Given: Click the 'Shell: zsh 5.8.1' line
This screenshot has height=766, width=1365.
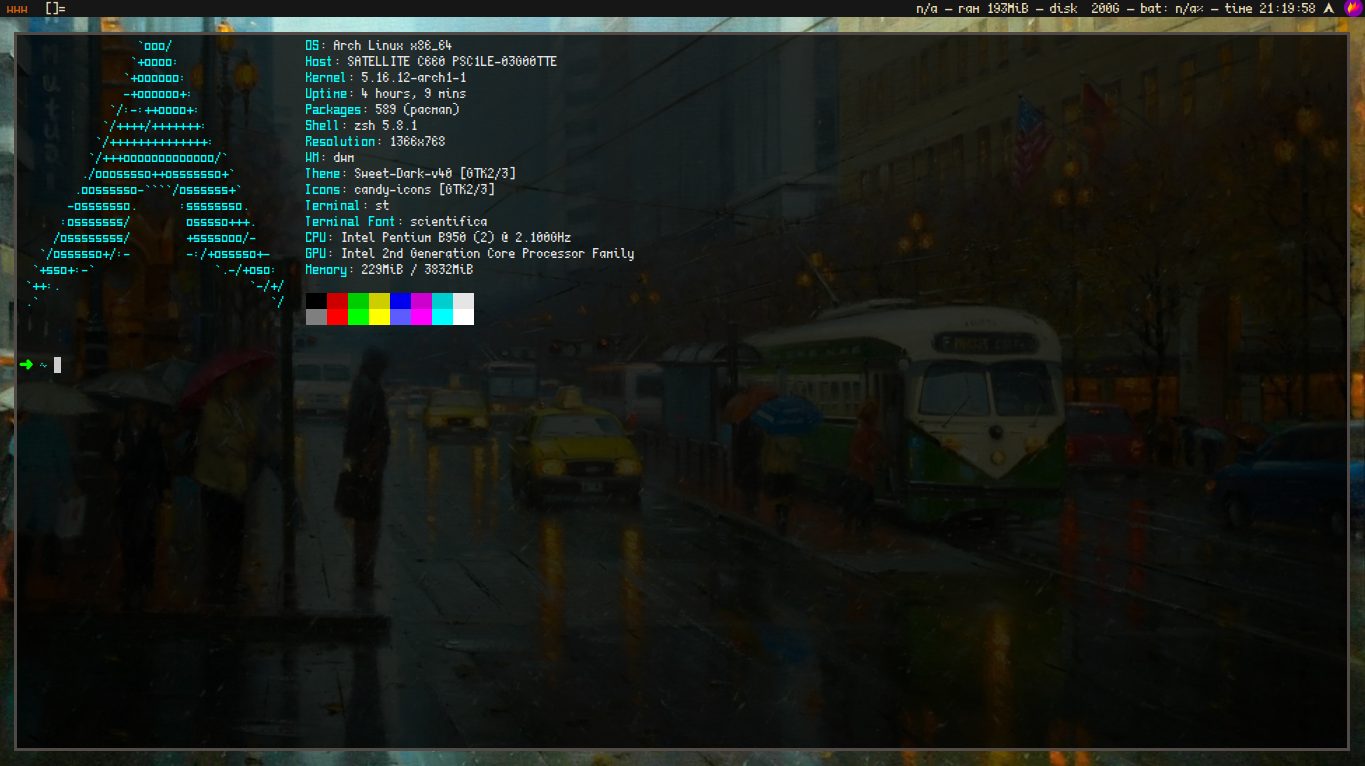Looking at the screenshot, I should click(x=361, y=126).
